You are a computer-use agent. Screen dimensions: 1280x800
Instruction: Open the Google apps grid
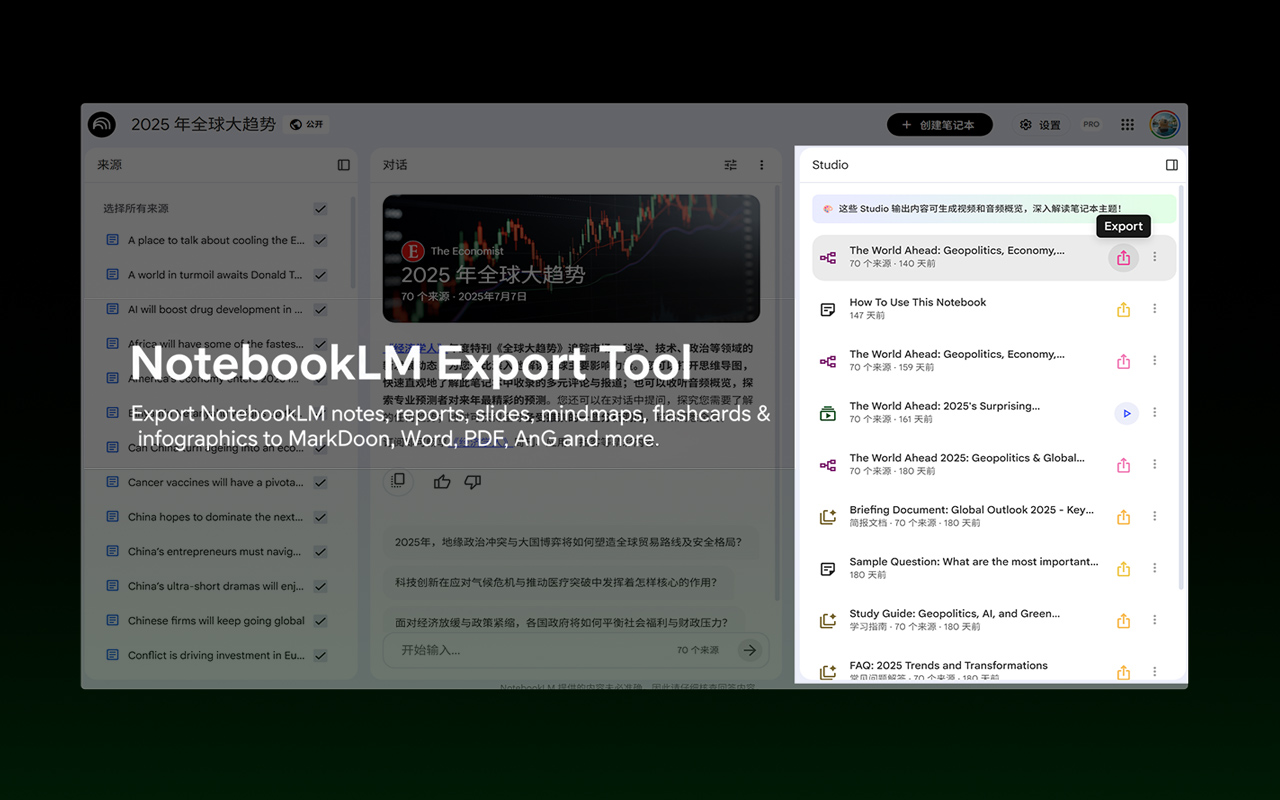coord(1126,124)
